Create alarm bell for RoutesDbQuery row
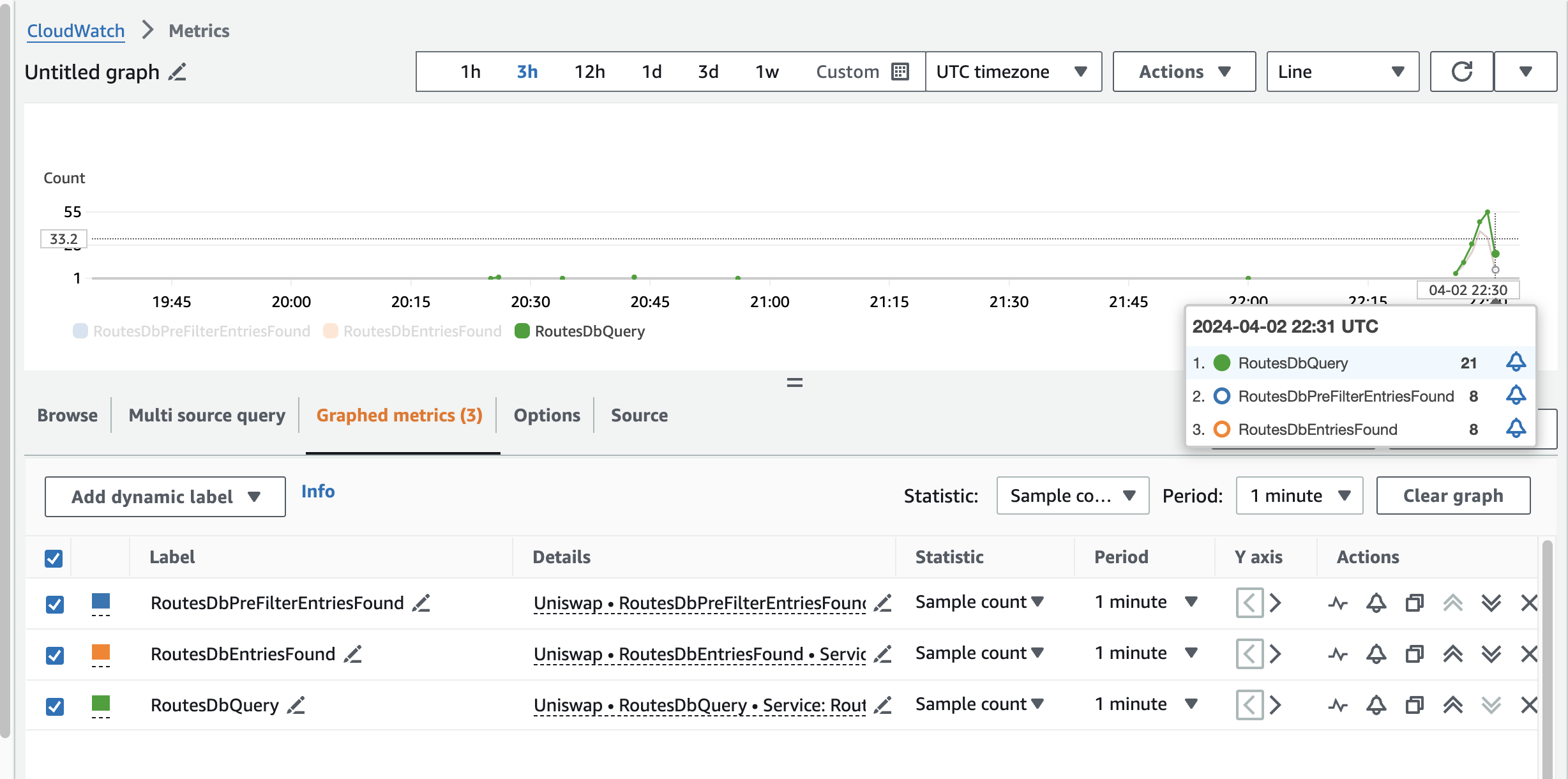 (x=1376, y=705)
